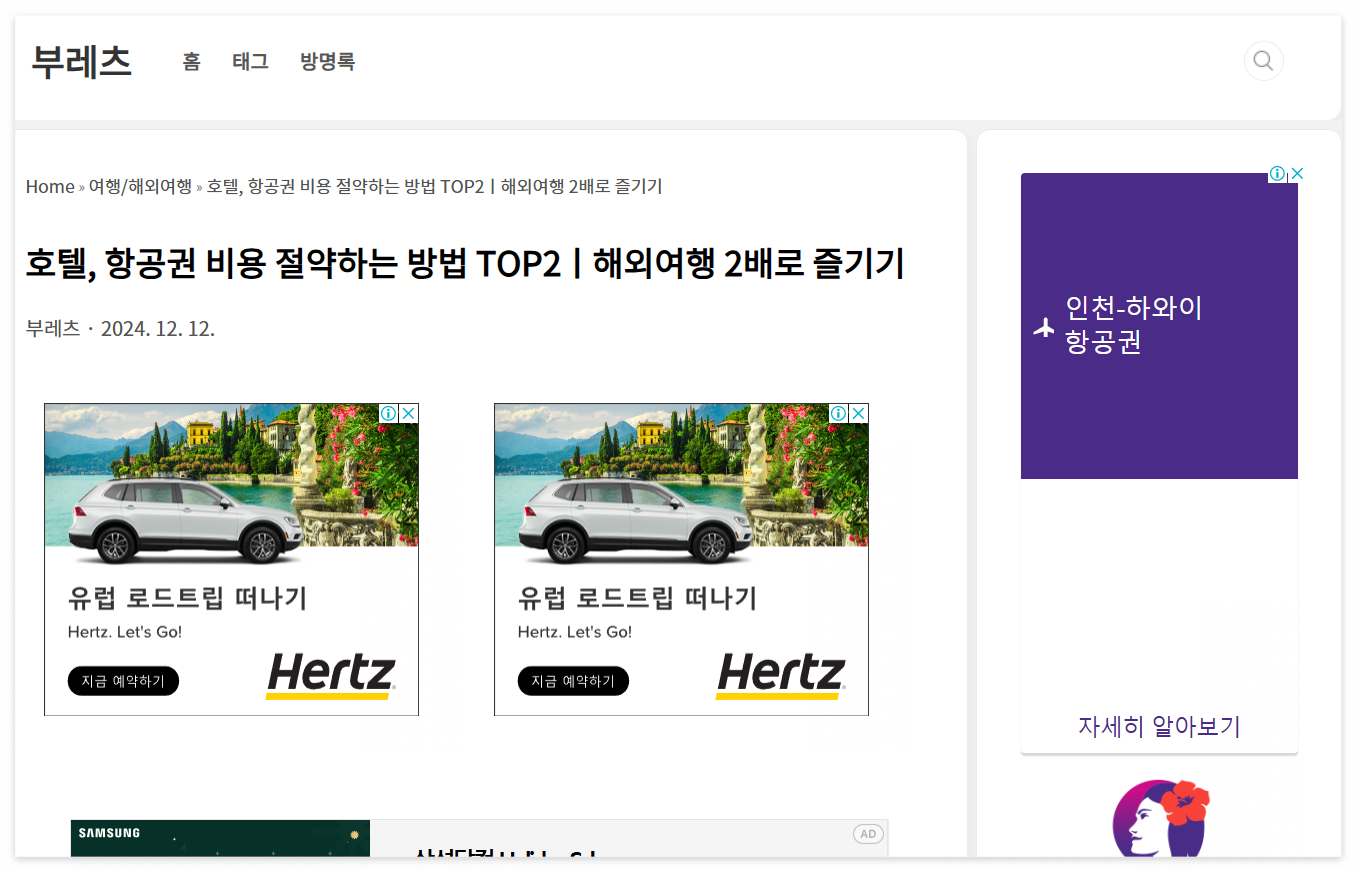Open ad info on sidebar Hawaii ad
Image resolution: width=1357 pixels, height=872 pixels.
pos(1277,173)
